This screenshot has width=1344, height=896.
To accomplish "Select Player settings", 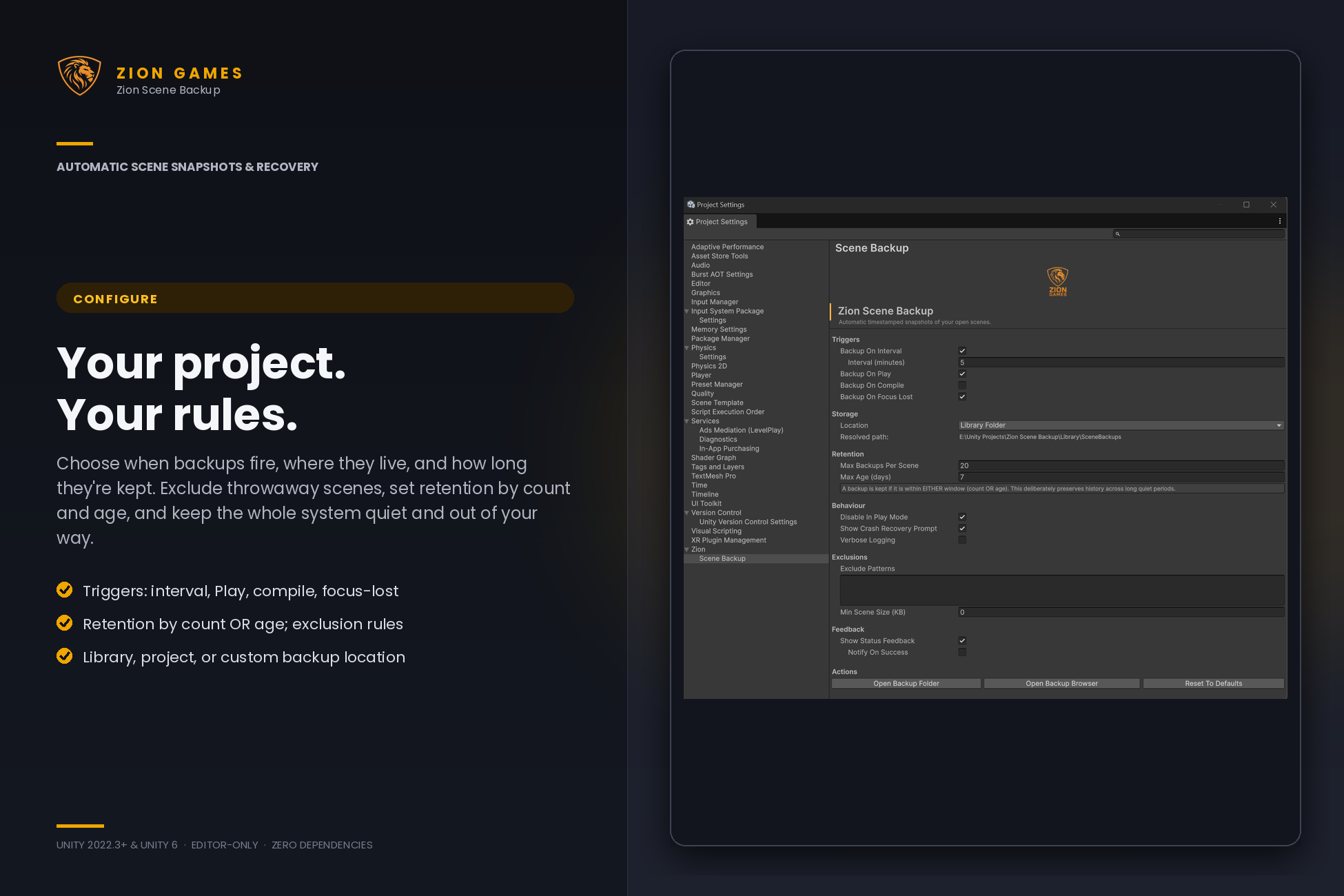I will pyautogui.click(x=701, y=376).
